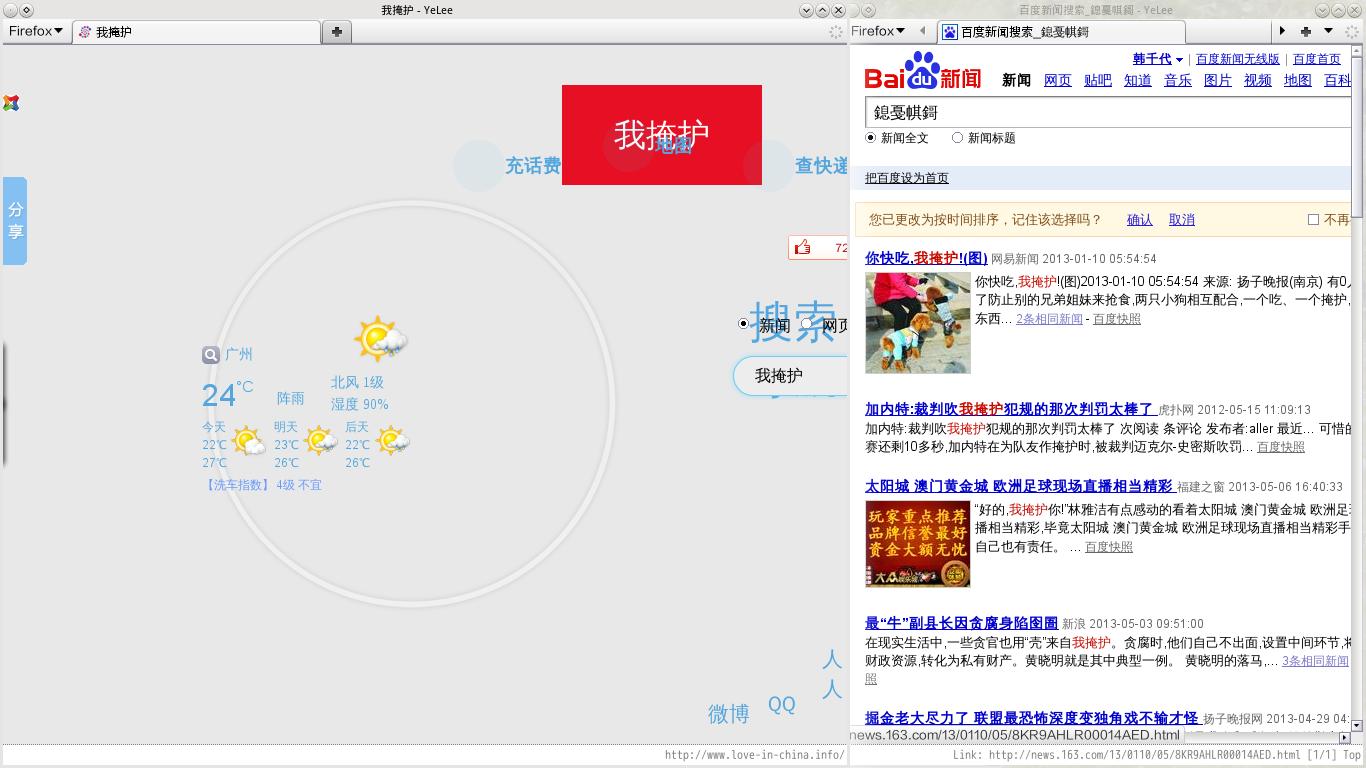The image size is (1366, 768).
Task: Open the 韩千代 user dropdown
Action: click(1157, 59)
